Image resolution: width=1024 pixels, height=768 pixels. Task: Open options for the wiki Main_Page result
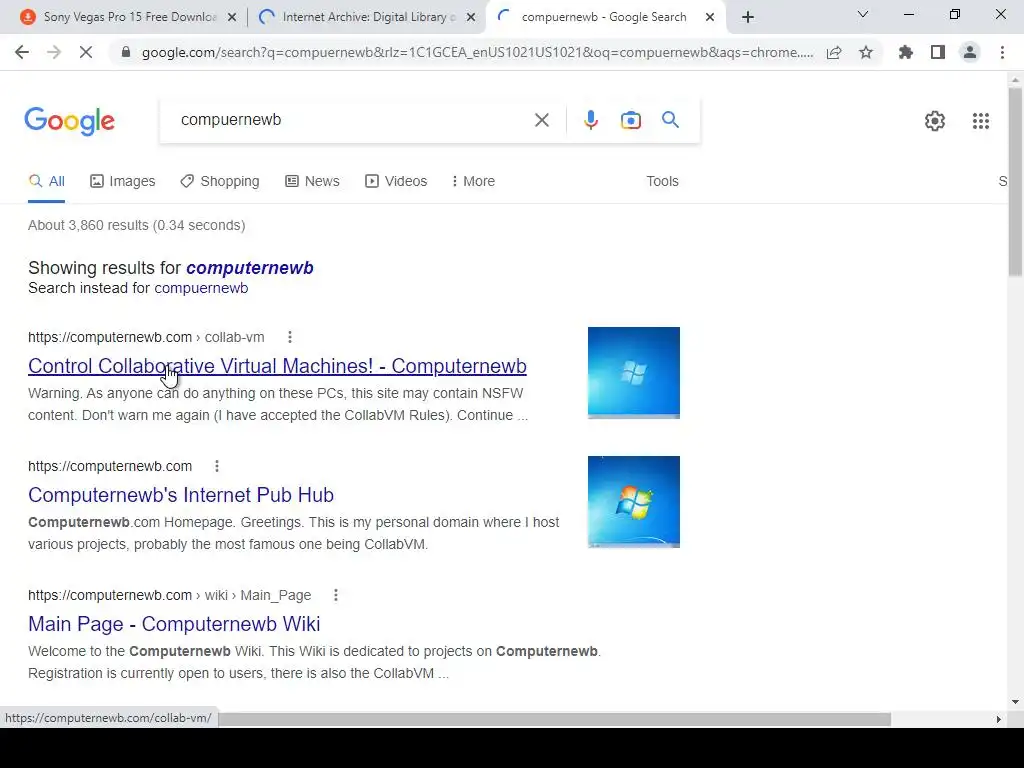(336, 595)
